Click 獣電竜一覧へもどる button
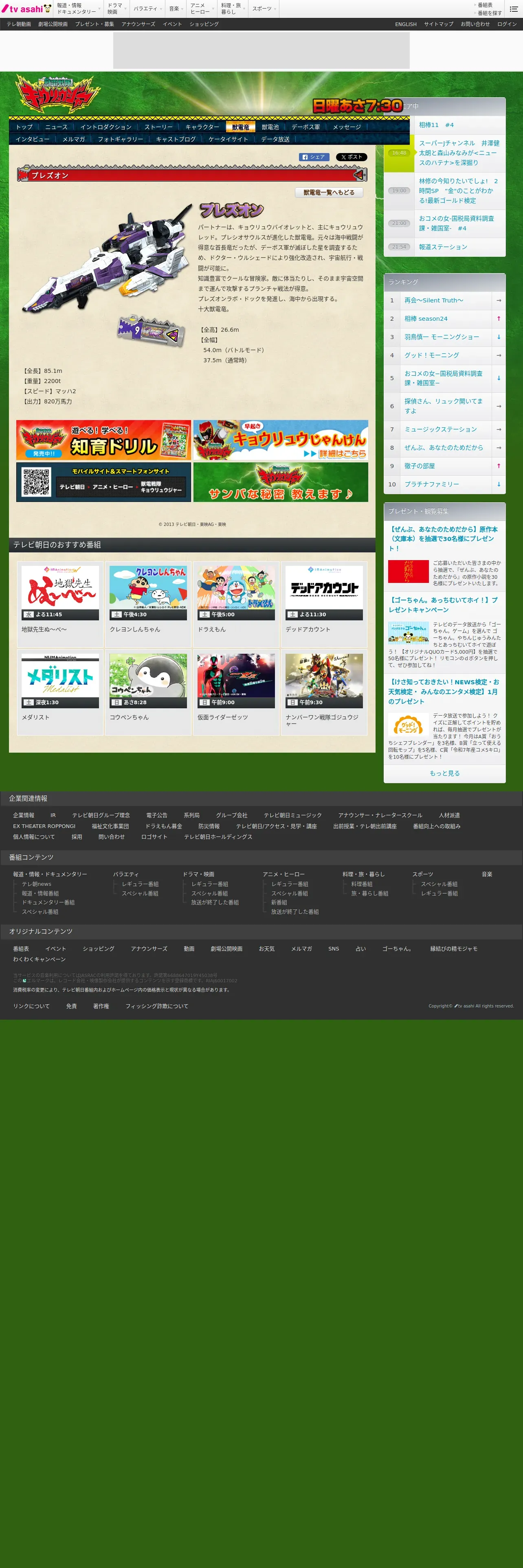 pos(329,193)
